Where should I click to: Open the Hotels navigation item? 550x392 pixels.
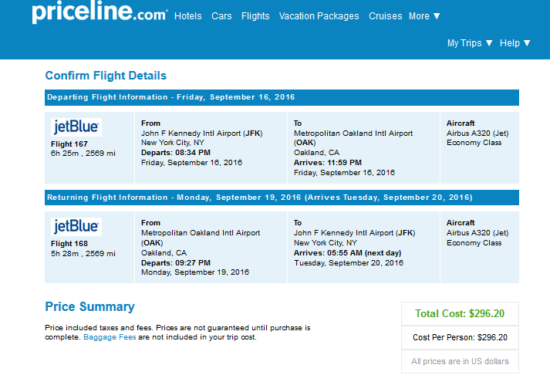click(x=188, y=16)
